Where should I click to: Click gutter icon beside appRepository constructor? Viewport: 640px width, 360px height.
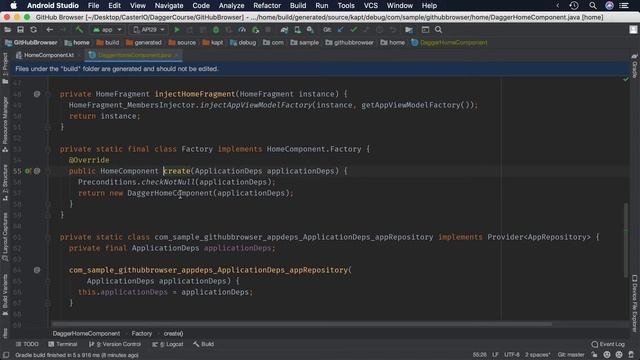37,270
